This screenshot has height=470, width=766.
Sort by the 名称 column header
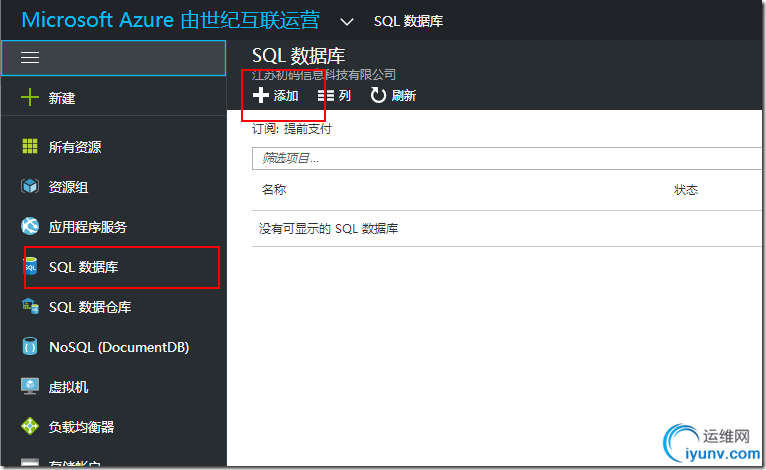tap(274, 190)
